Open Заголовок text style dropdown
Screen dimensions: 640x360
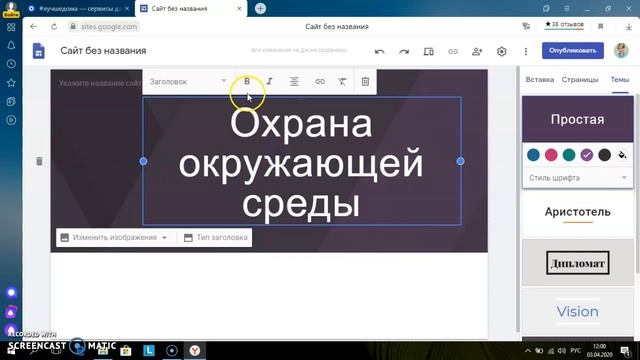[188, 82]
